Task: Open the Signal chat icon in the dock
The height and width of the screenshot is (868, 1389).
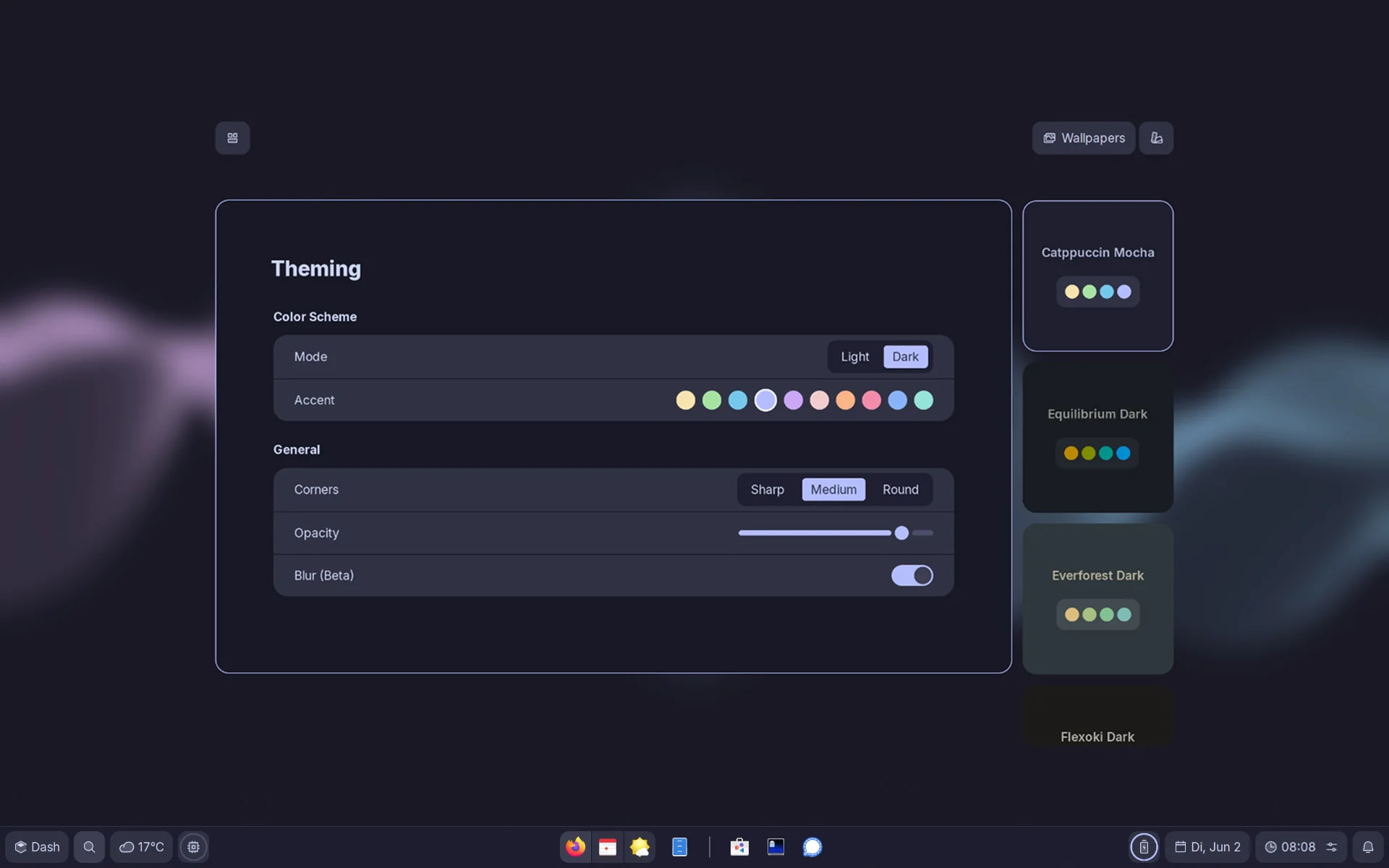Action: (x=812, y=846)
